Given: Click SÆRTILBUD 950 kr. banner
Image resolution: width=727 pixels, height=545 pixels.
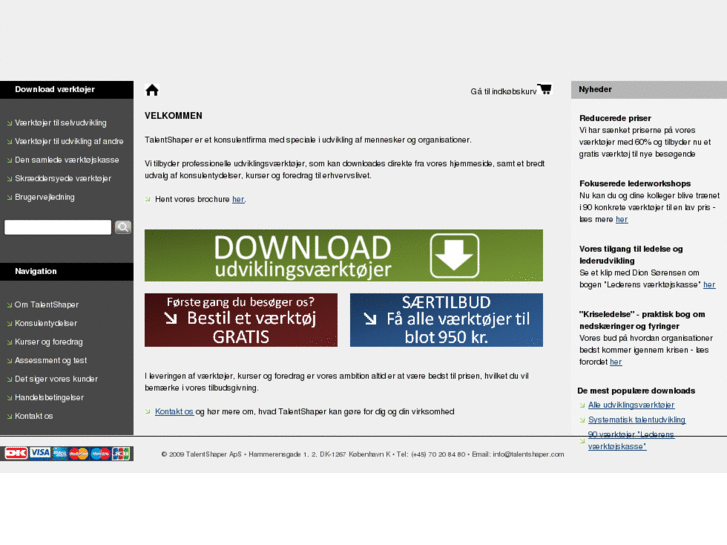Looking at the screenshot, I should point(446,320).
